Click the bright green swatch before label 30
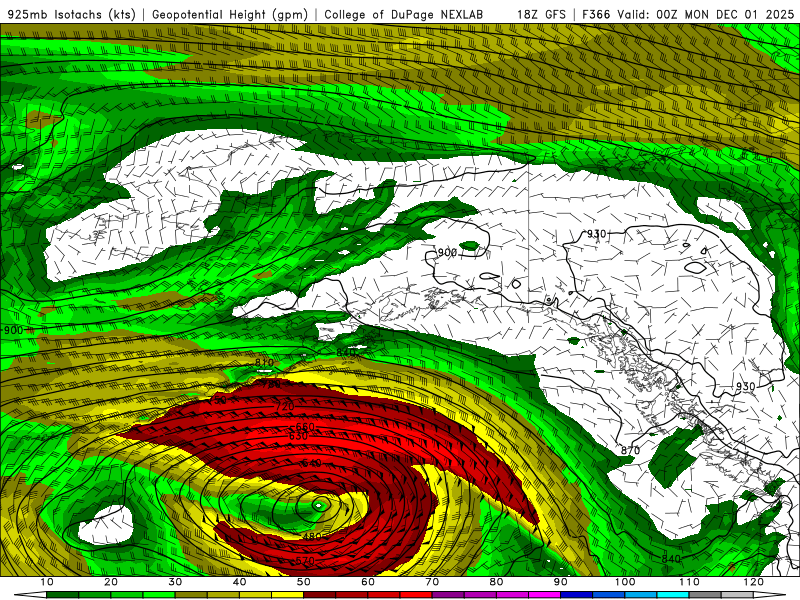The height and width of the screenshot is (600, 800). click(x=159, y=595)
